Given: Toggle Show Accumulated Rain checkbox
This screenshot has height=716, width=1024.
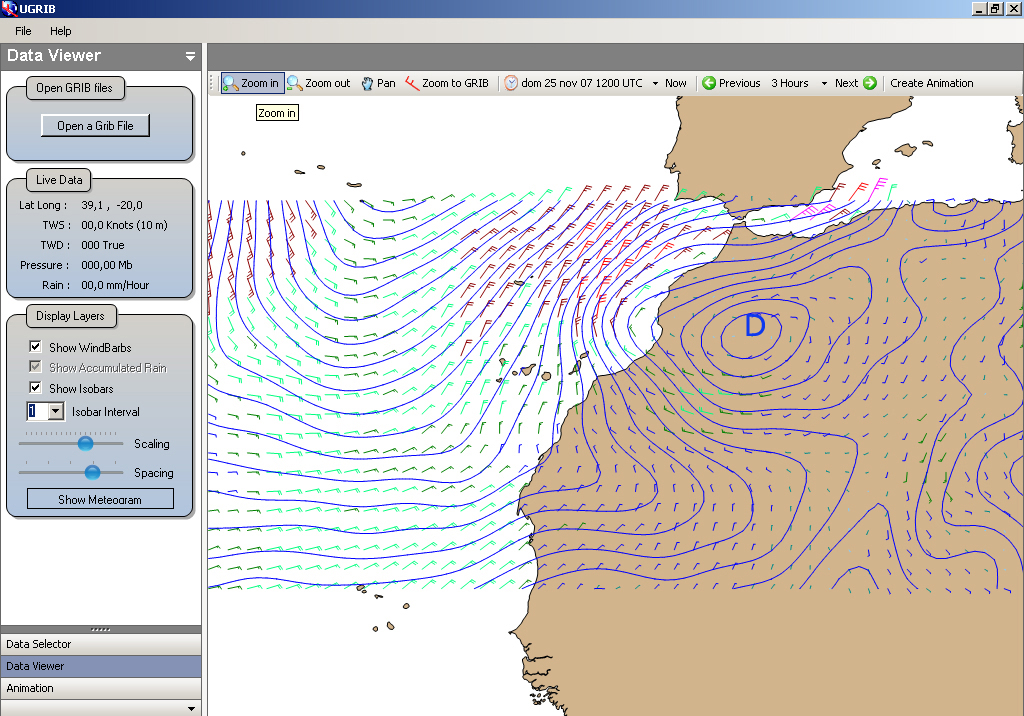Looking at the screenshot, I should (x=35, y=367).
